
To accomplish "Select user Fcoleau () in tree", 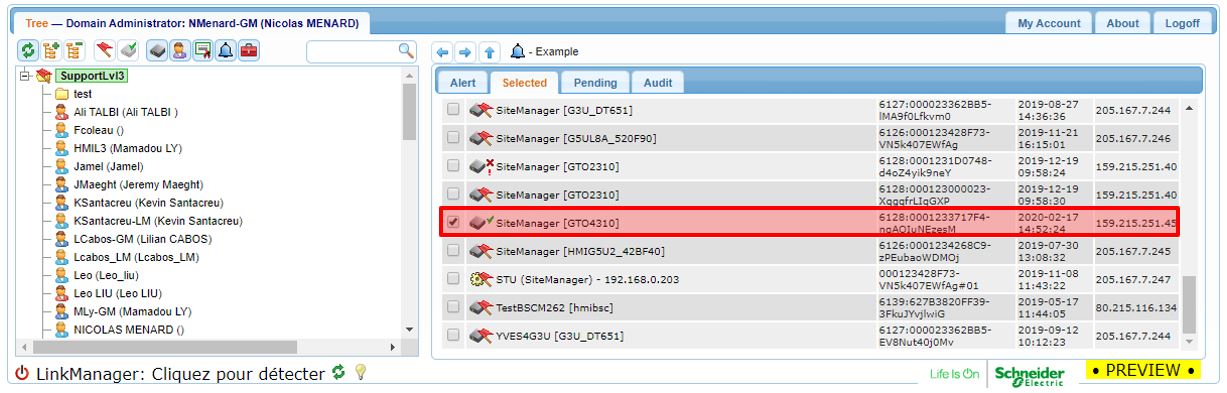I will point(98,130).
